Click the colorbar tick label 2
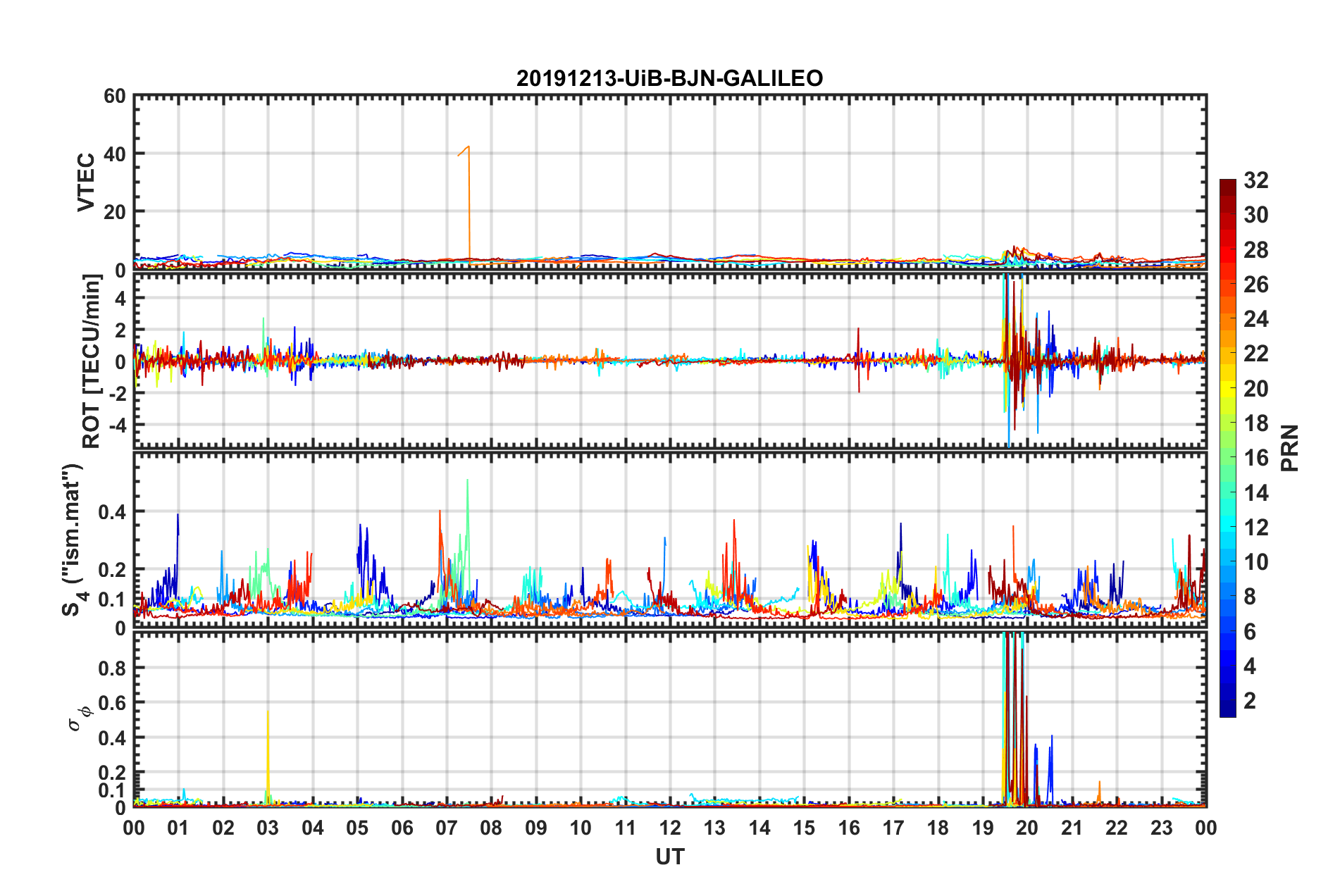 (1250, 700)
